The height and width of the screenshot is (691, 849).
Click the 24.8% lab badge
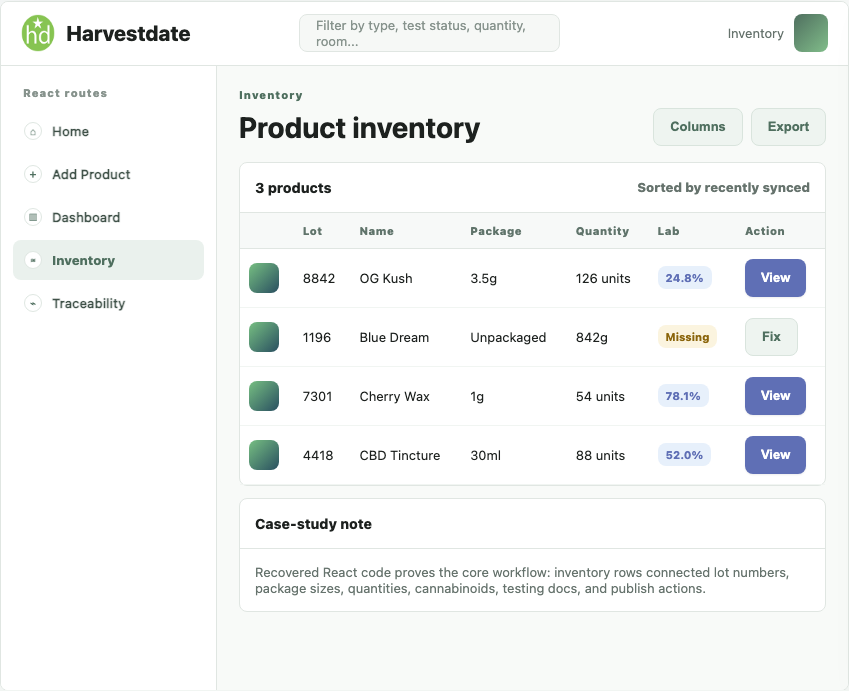(x=684, y=278)
